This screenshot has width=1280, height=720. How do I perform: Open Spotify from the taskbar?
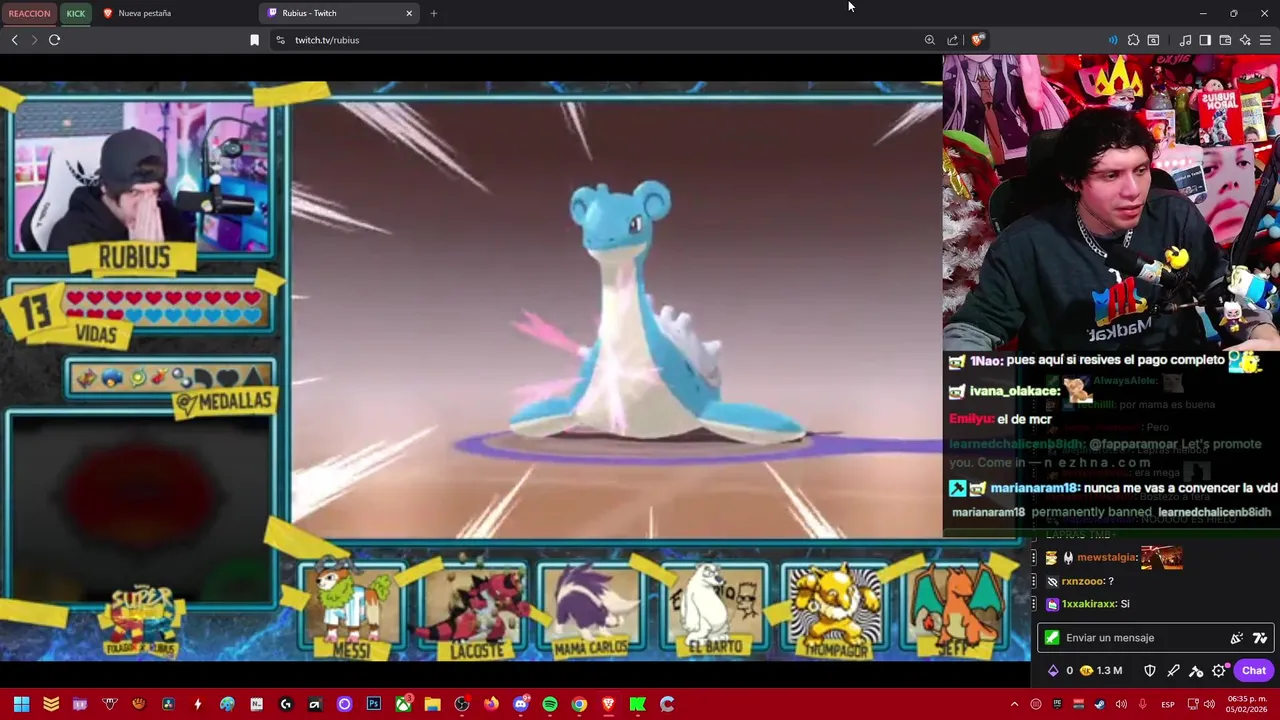point(549,704)
